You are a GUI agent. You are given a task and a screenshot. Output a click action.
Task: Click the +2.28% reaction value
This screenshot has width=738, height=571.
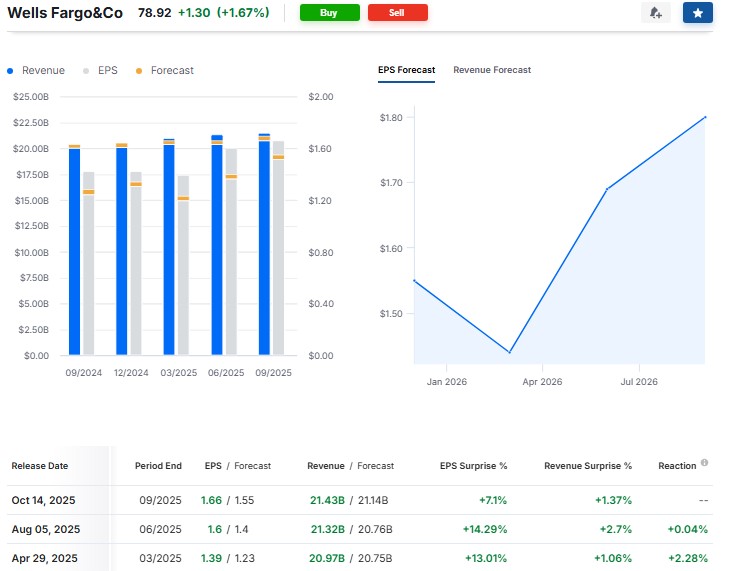coord(688,558)
